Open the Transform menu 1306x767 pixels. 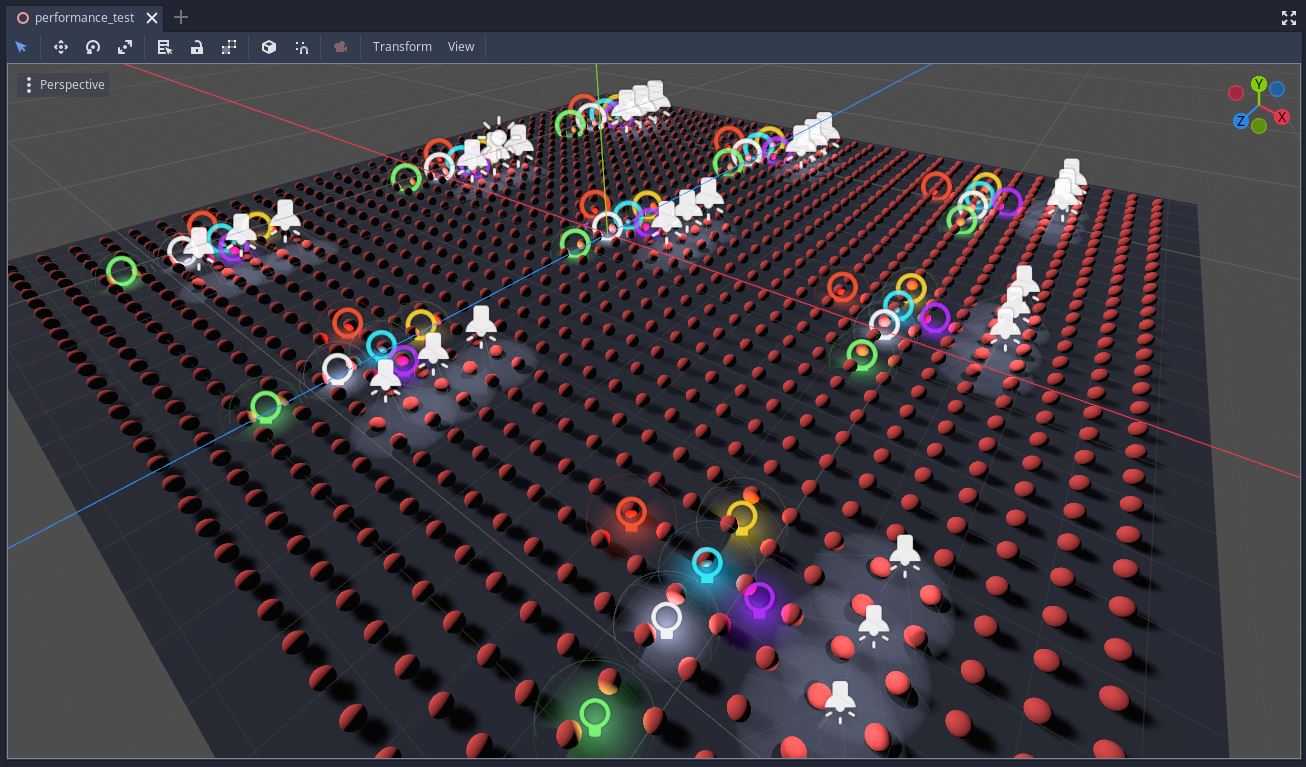[402, 47]
